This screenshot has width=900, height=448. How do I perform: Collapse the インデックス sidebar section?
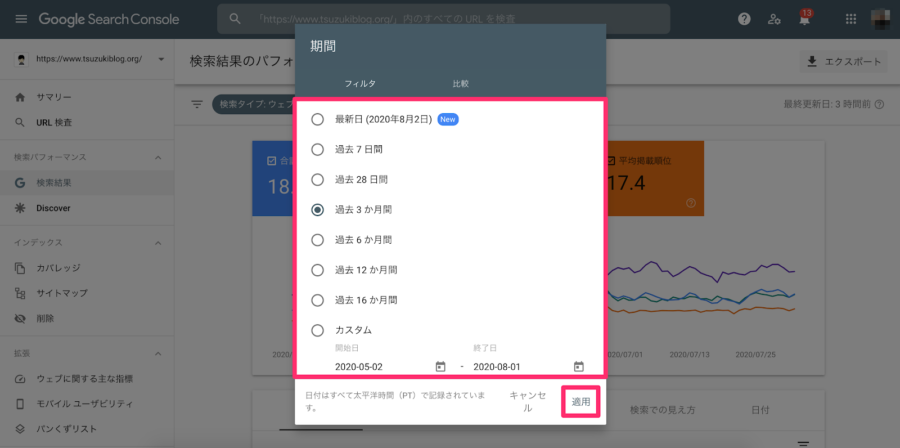[158, 243]
